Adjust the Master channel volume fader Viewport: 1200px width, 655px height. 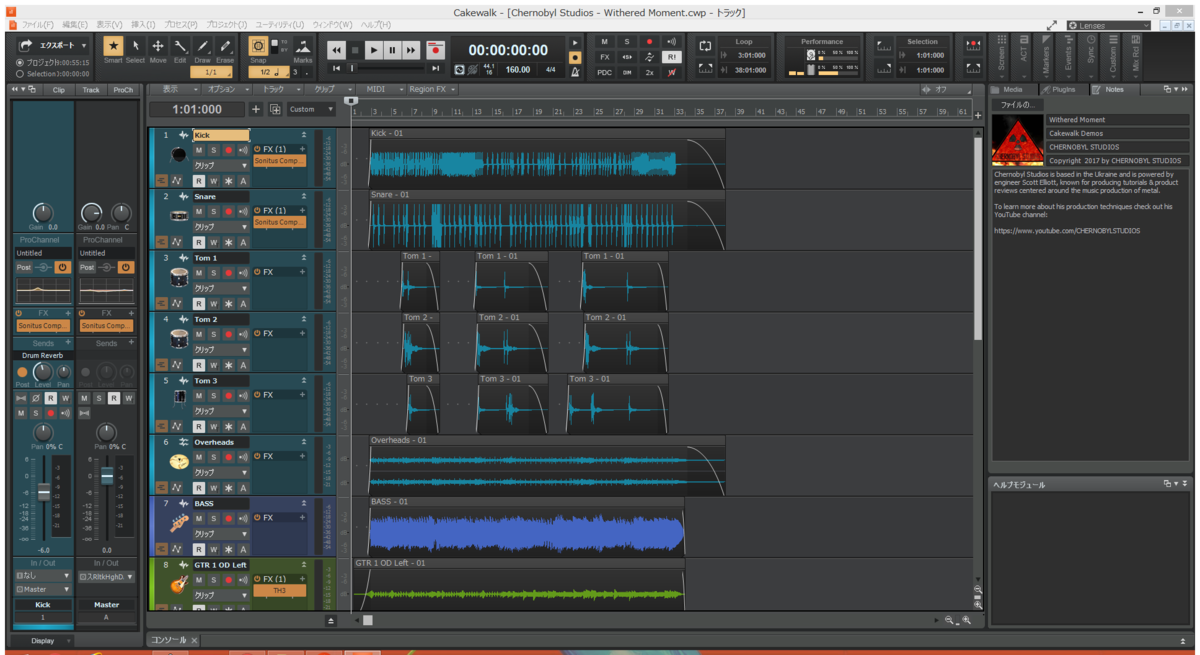(107, 476)
